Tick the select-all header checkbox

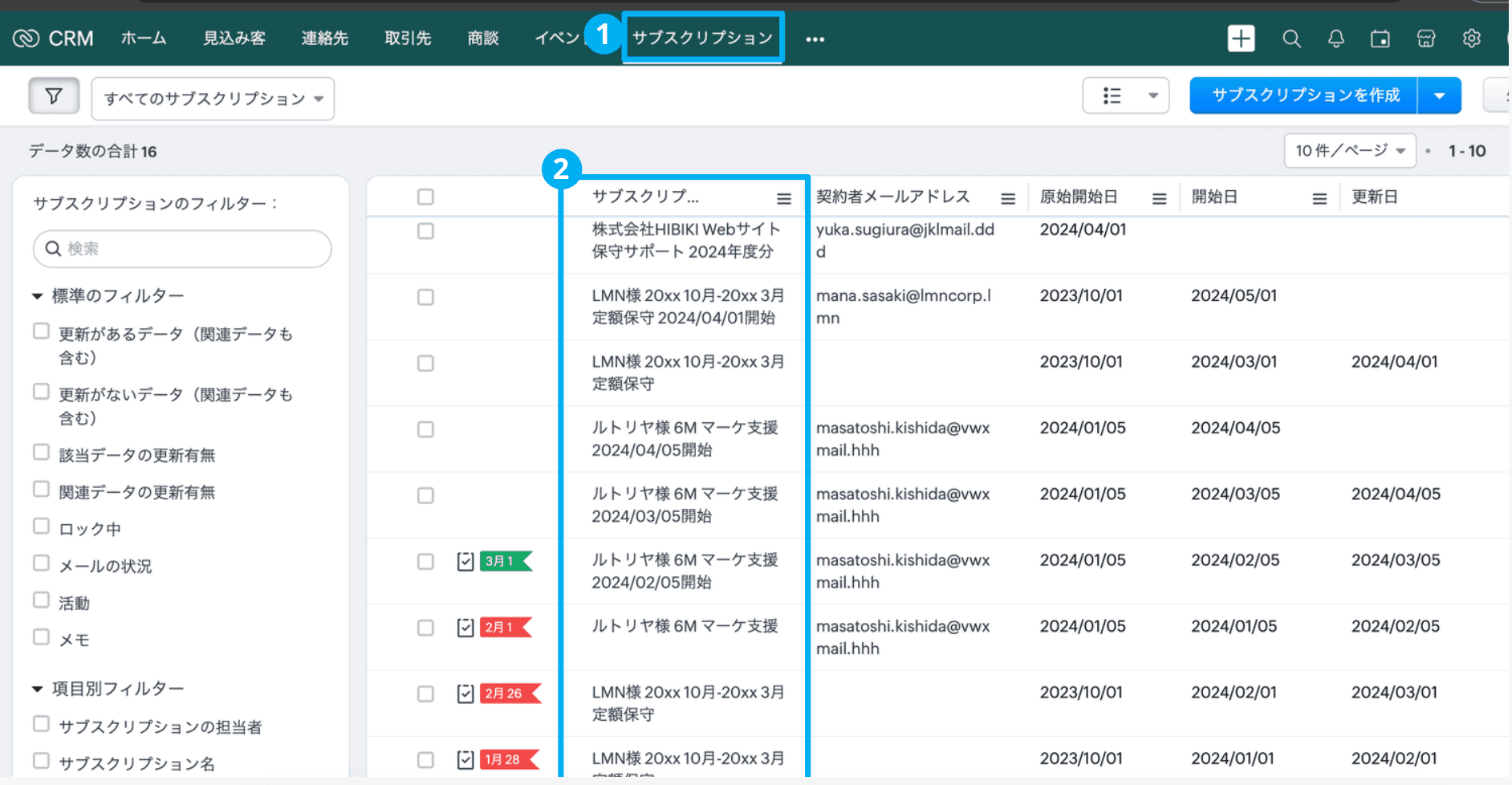425,197
